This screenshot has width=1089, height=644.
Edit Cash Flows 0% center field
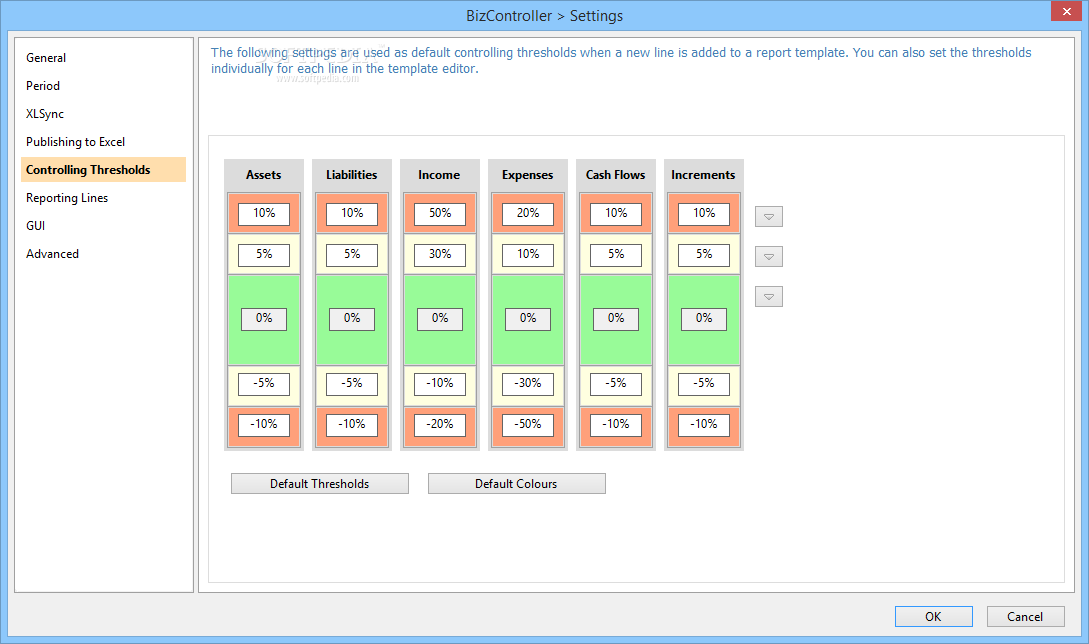(x=616, y=319)
